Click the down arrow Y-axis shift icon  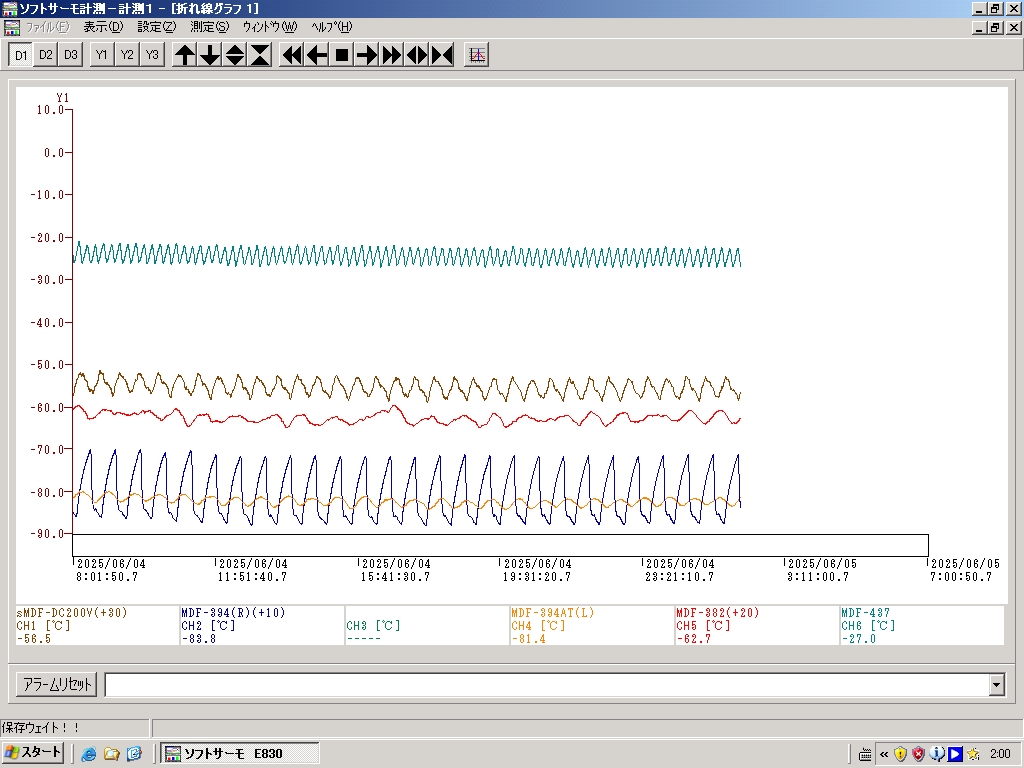point(210,55)
